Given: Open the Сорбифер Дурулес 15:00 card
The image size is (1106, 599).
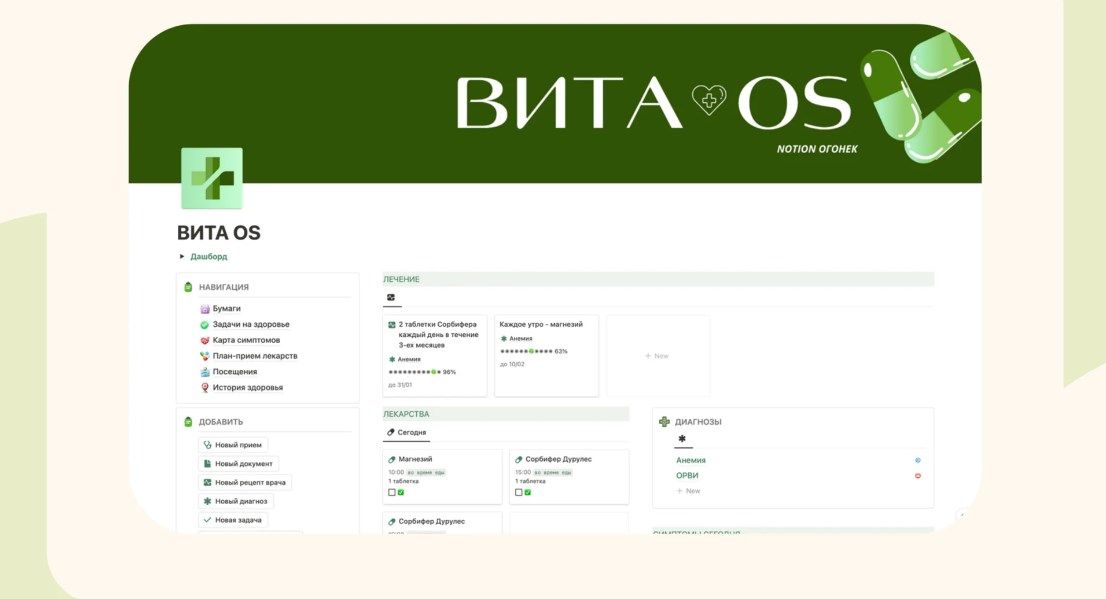Looking at the screenshot, I should coord(569,477).
